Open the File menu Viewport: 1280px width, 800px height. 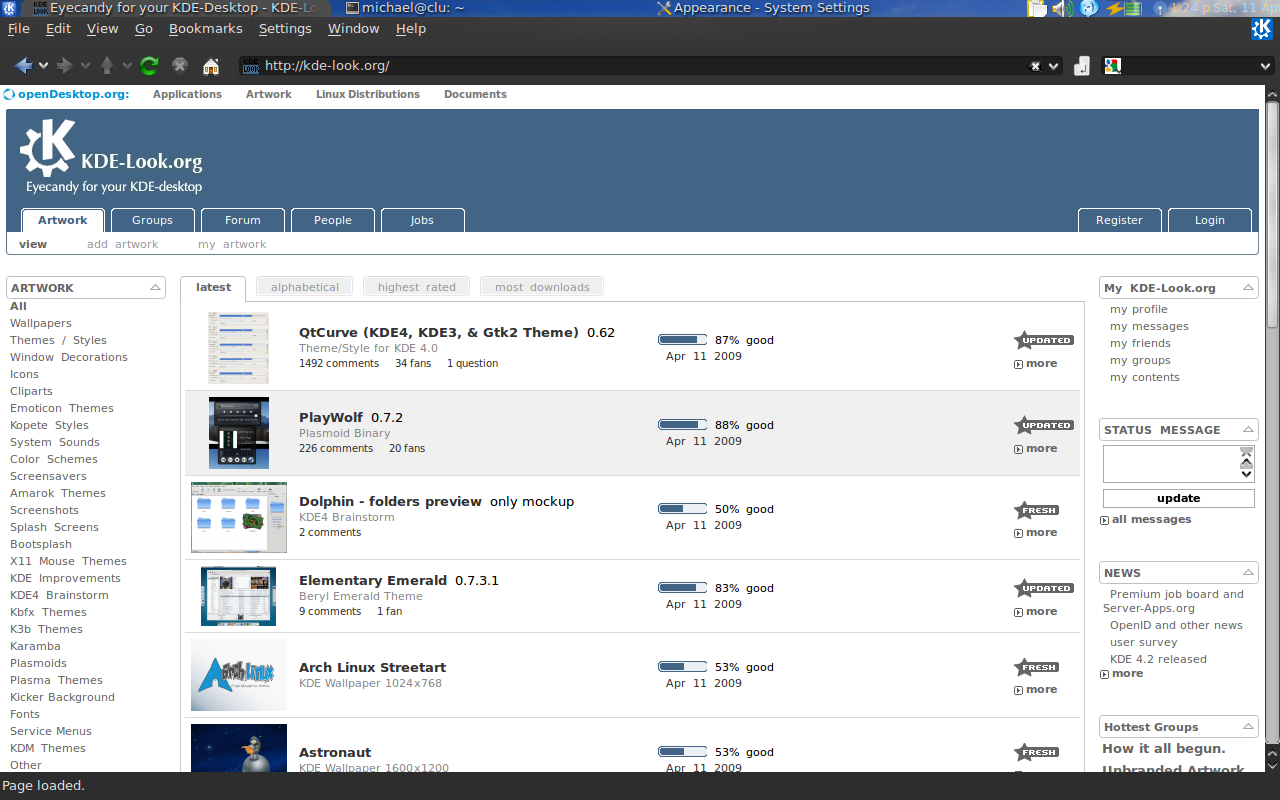point(19,29)
